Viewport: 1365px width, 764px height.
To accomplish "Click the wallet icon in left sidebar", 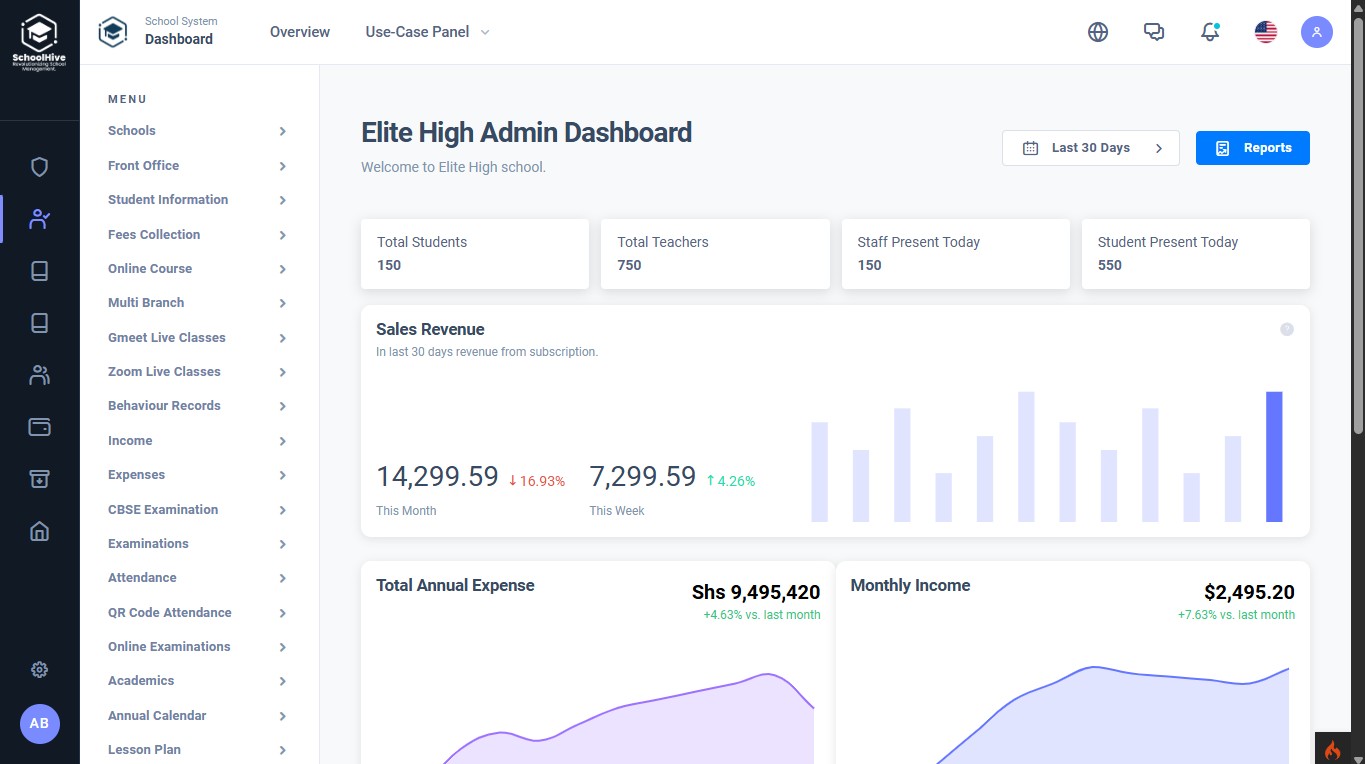I will coord(39,427).
